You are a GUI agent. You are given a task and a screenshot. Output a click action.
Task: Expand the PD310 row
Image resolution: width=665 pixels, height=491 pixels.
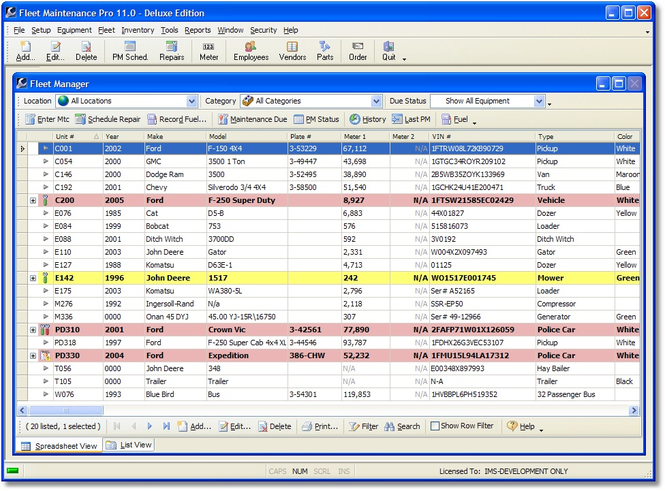(33, 329)
